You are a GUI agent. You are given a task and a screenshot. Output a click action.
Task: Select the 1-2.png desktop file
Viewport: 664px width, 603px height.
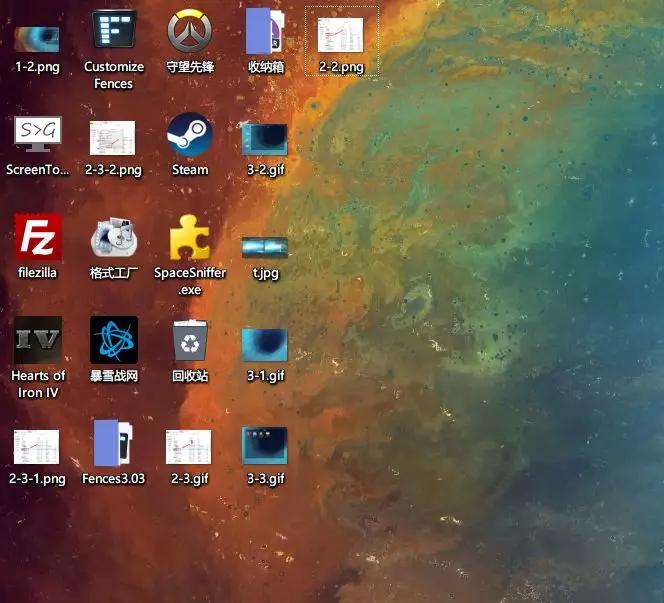tap(37, 39)
